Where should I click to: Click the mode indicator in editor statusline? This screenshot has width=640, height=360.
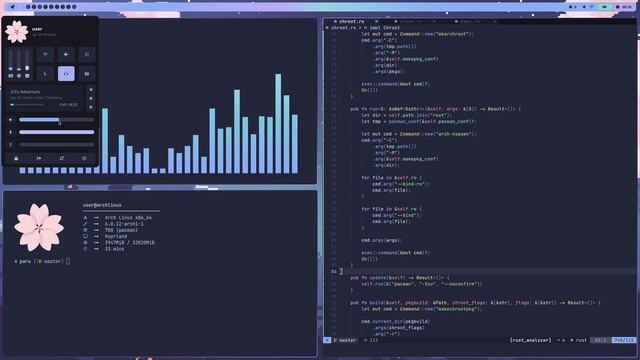click(x=327, y=340)
